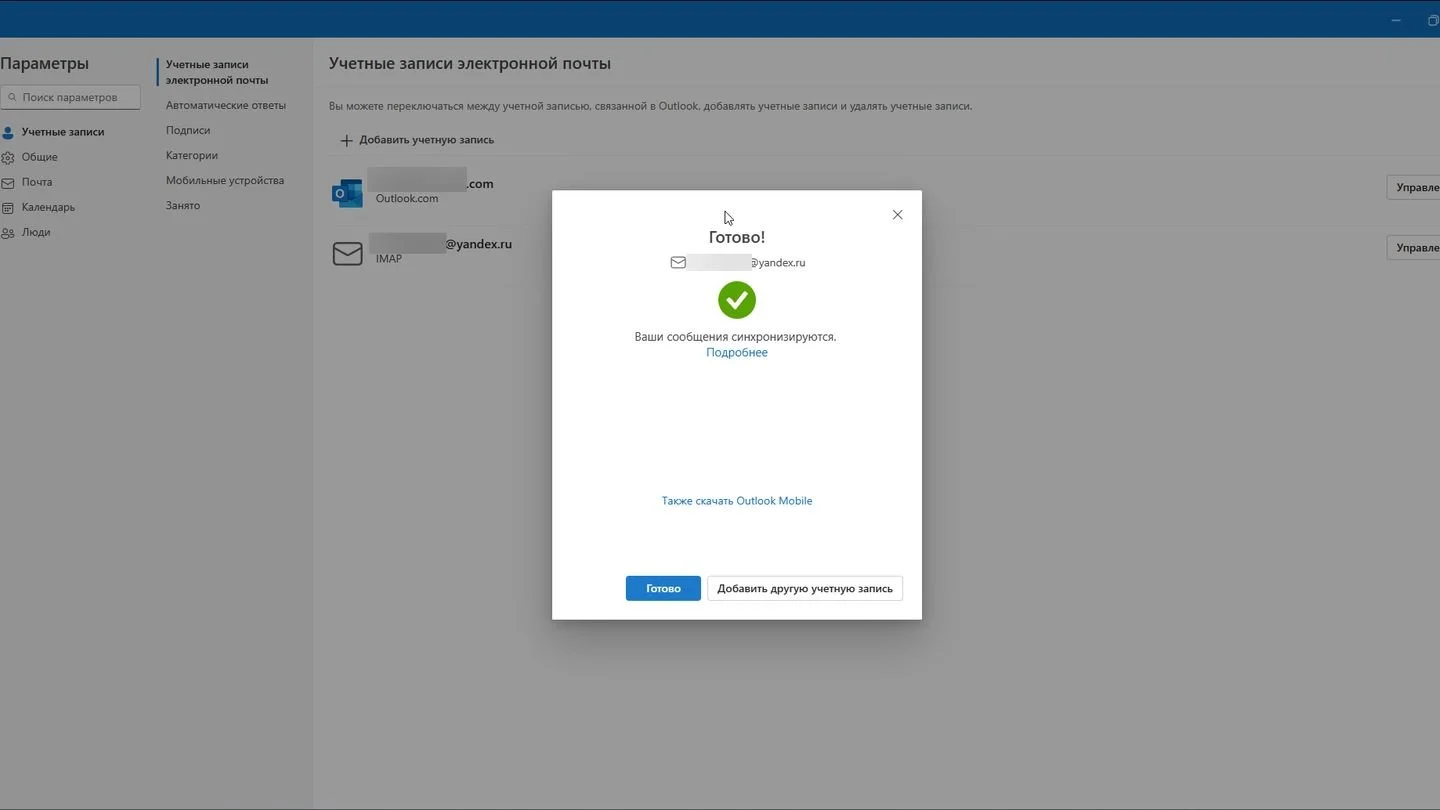Open Подписи settings

click(188, 130)
